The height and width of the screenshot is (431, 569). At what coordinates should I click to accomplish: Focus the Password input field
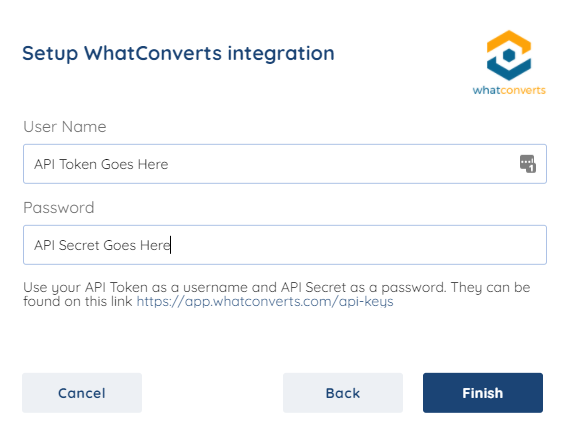click(x=285, y=245)
